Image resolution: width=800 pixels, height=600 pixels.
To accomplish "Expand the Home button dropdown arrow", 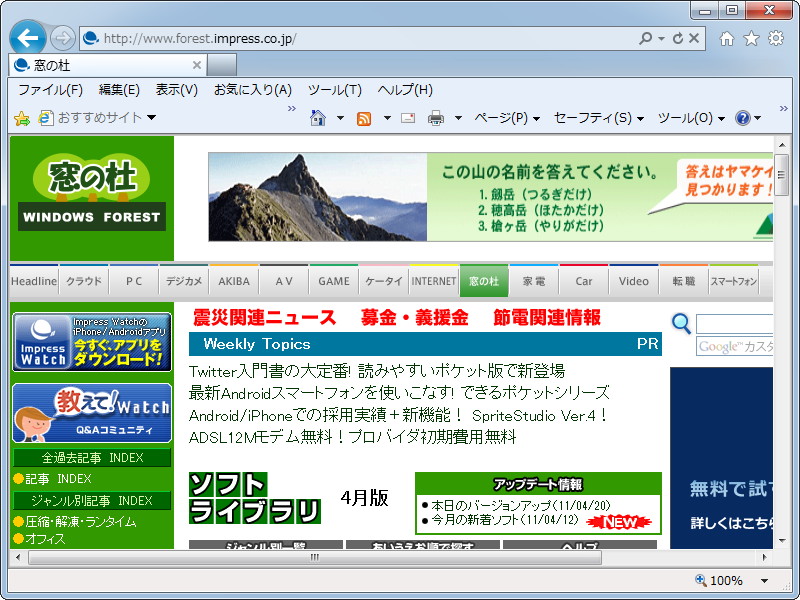I will pyautogui.click(x=340, y=118).
